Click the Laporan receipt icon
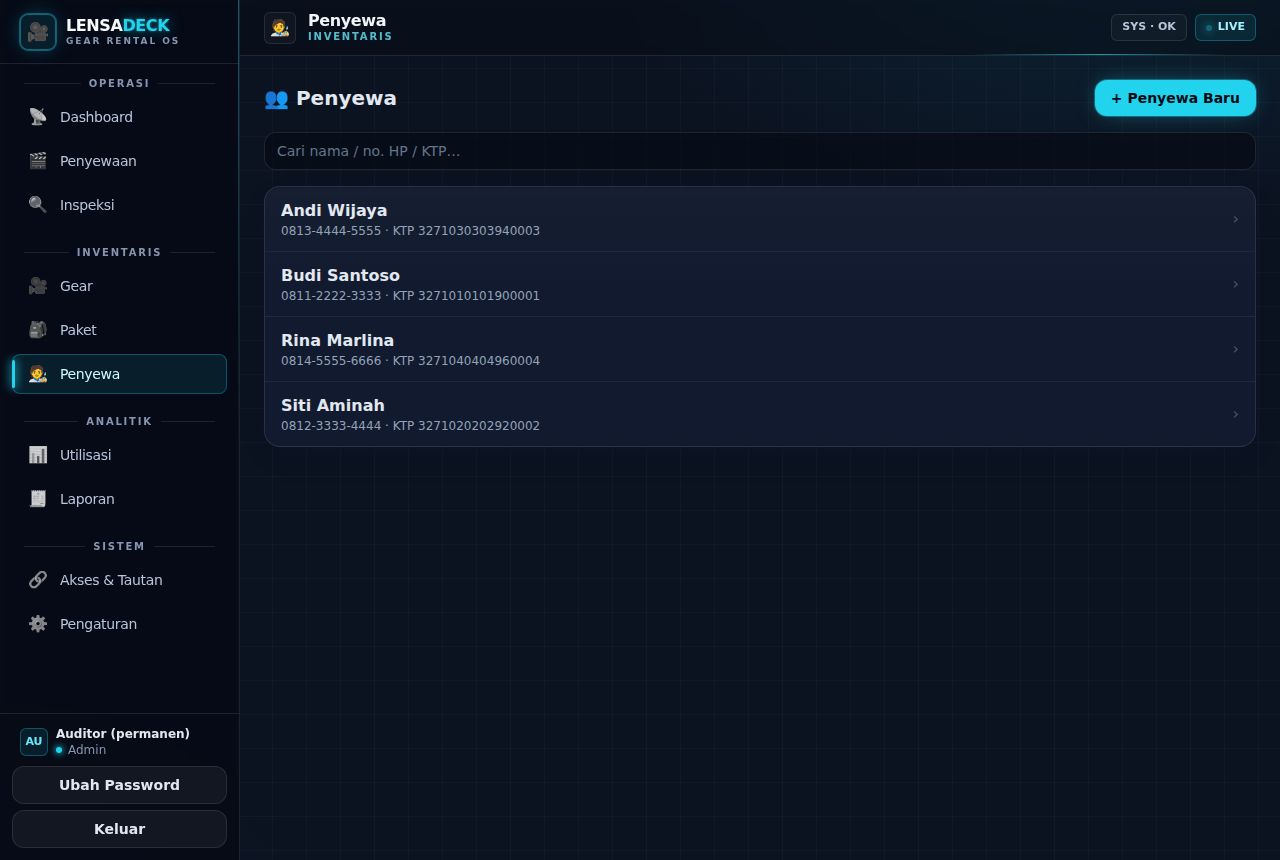This screenshot has width=1280, height=860. click(38, 499)
